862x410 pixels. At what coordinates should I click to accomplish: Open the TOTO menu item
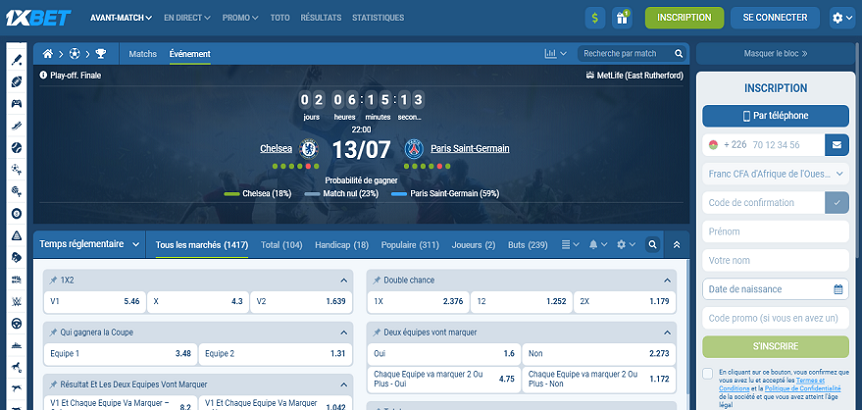(280, 18)
